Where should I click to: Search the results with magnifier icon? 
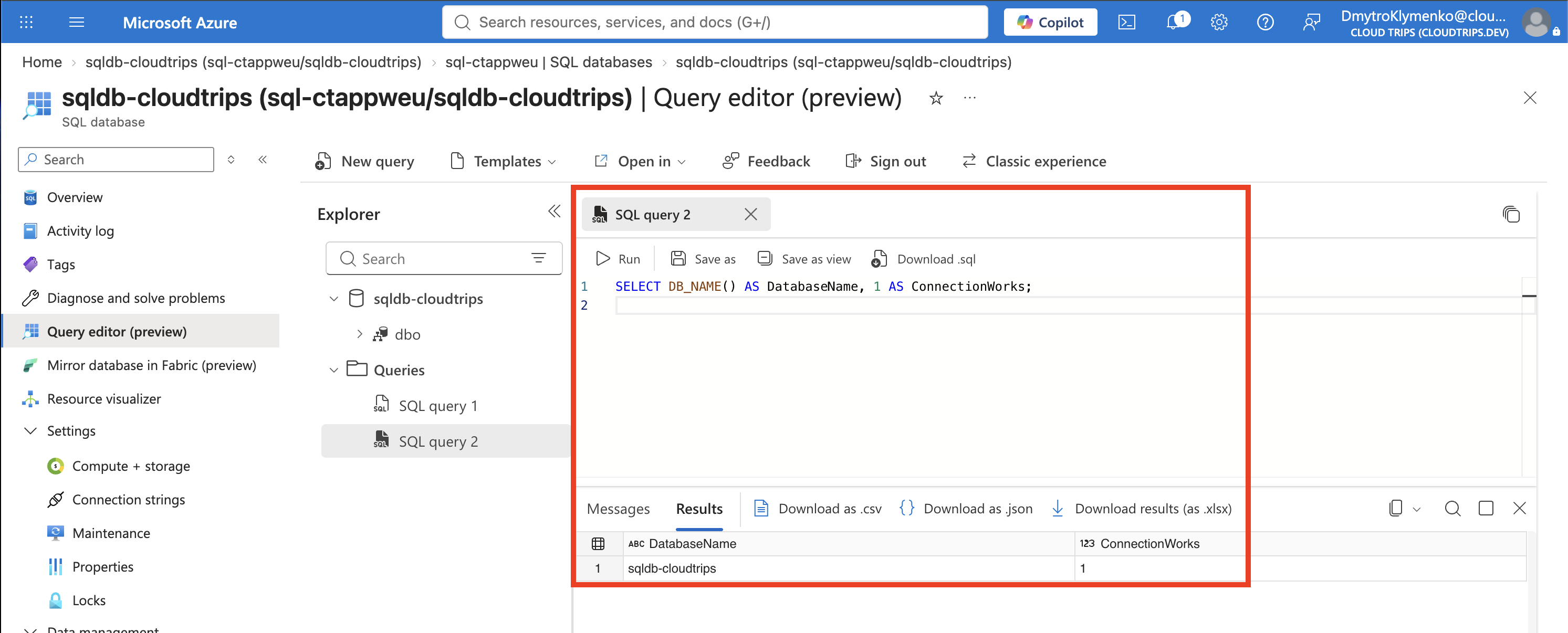(x=1452, y=509)
